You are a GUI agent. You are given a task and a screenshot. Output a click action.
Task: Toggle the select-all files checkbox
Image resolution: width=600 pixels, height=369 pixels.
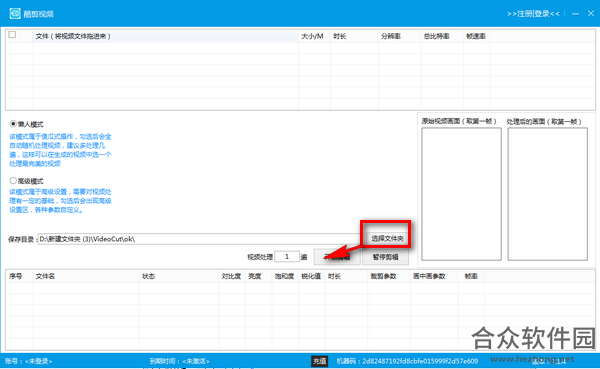point(12,35)
